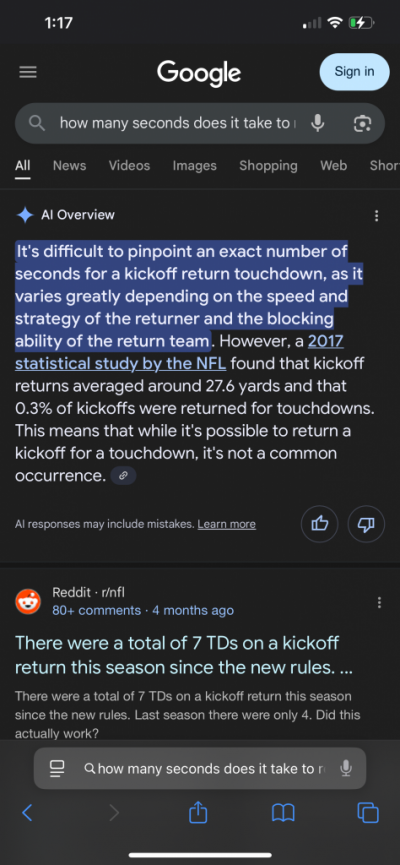Show Safari open tabs overview

click(x=368, y=813)
